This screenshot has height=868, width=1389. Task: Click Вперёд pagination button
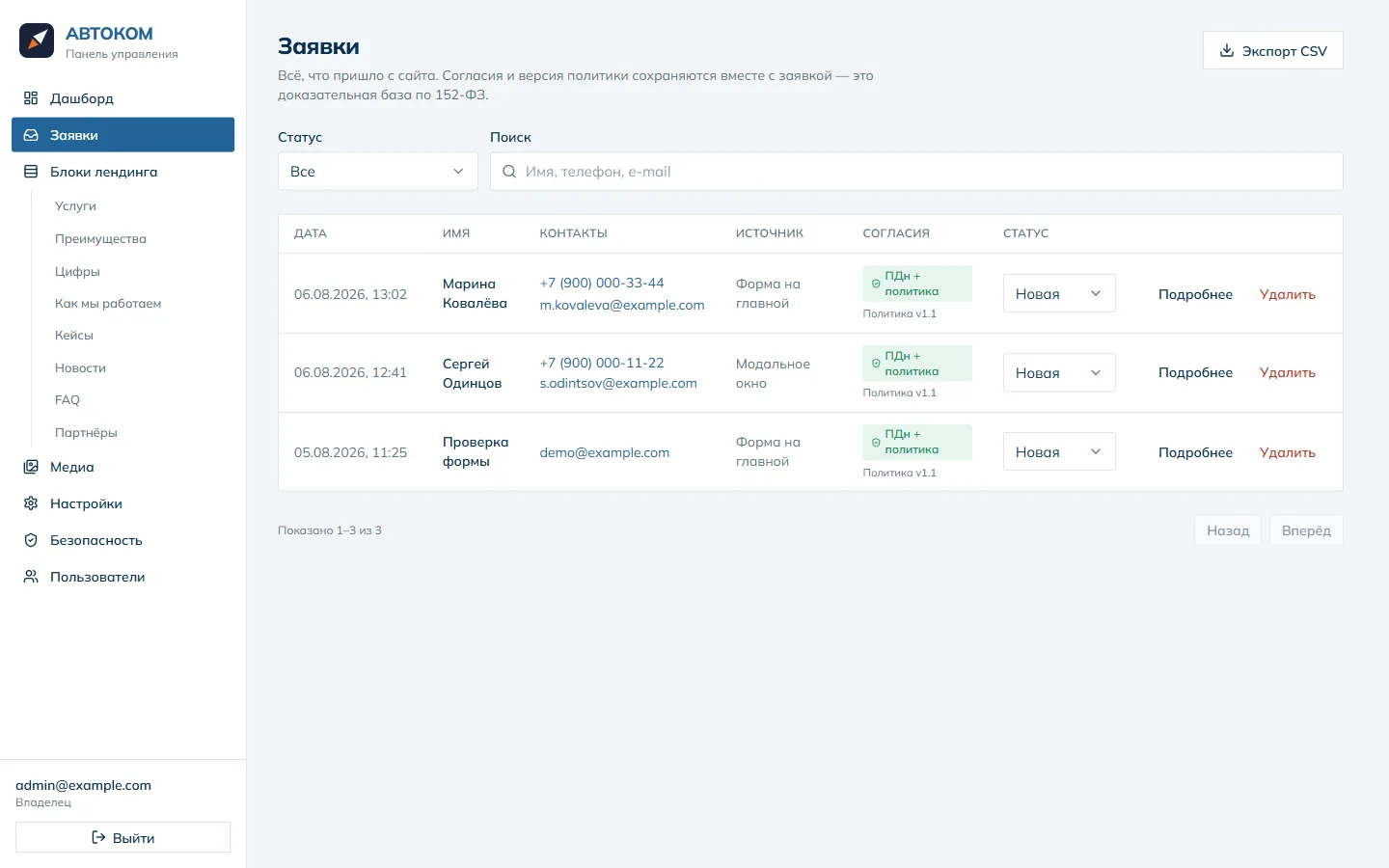(1306, 530)
